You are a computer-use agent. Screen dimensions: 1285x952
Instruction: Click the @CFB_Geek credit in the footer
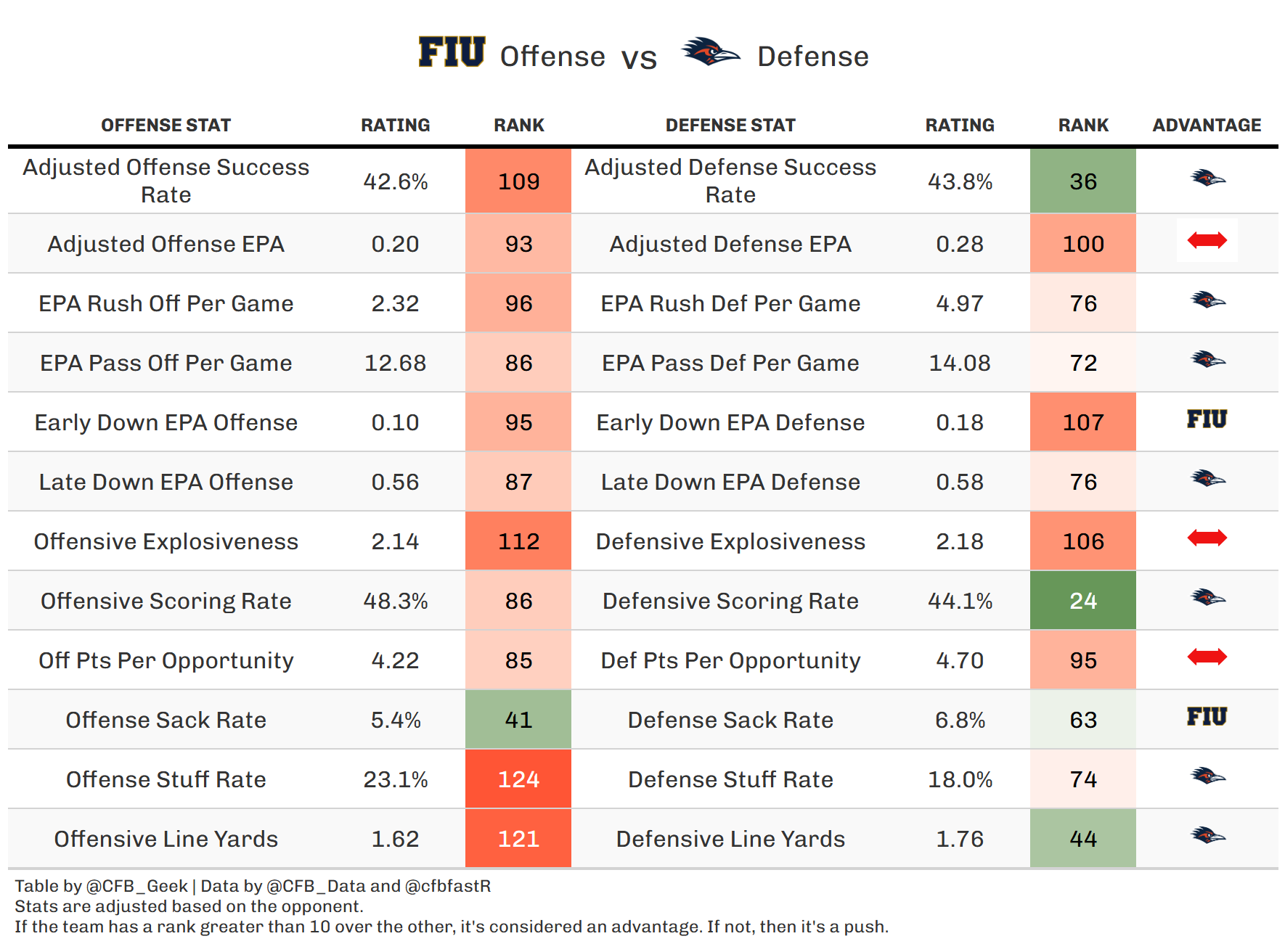pos(136,886)
